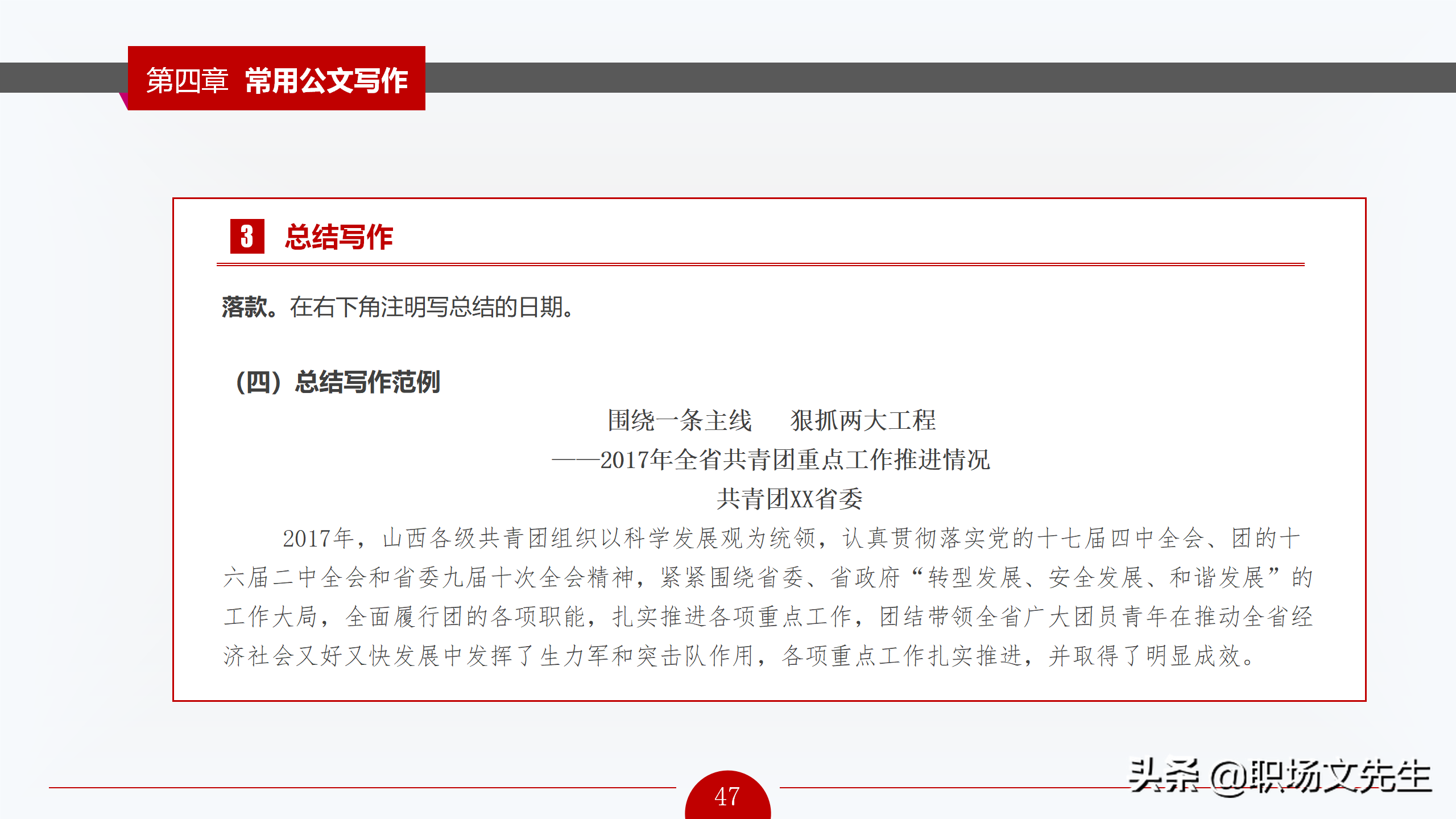
Task: Click the red double line under 总结写作
Action: pos(760,264)
